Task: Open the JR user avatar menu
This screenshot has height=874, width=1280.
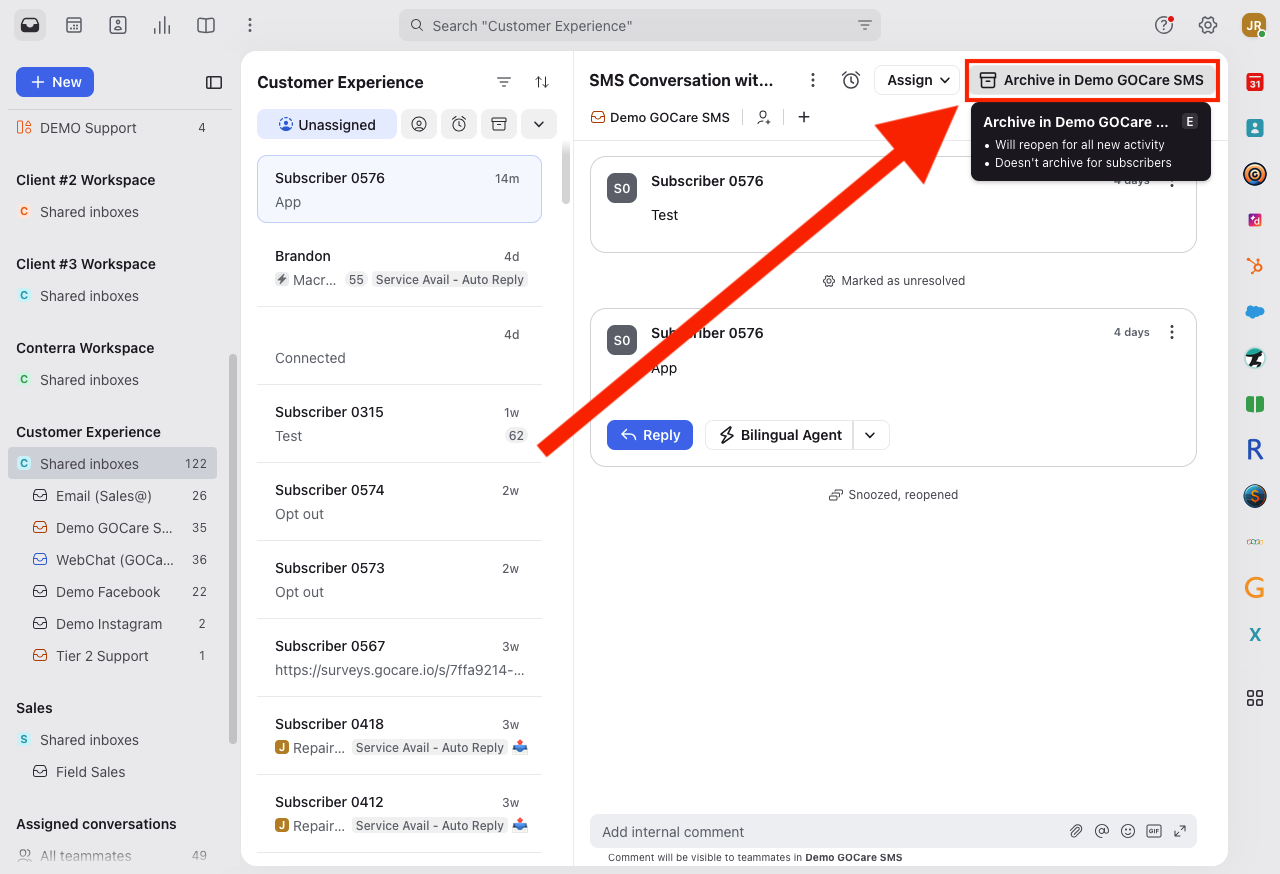Action: [1254, 25]
